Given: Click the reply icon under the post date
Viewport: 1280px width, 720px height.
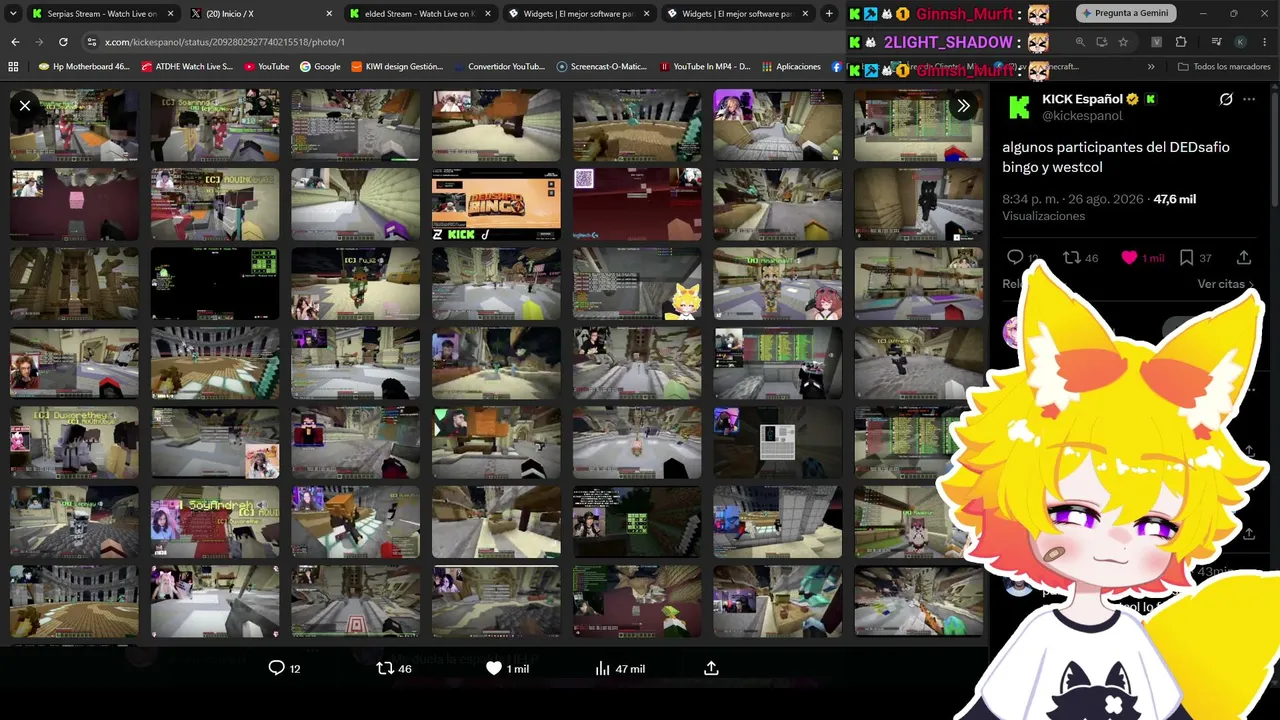Looking at the screenshot, I should (1015, 257).
